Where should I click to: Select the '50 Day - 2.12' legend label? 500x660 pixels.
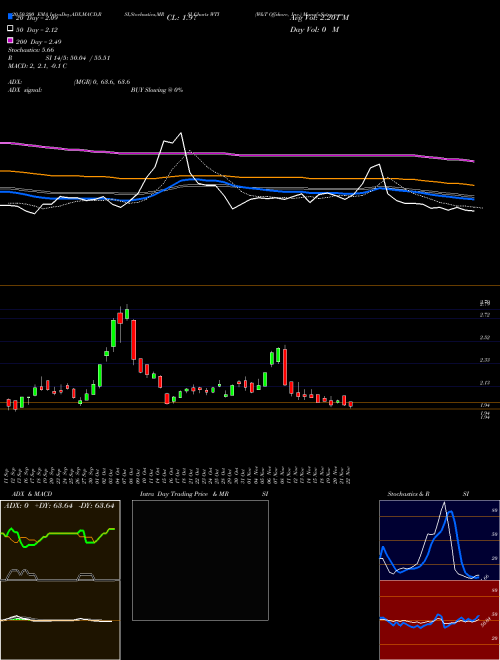click(x=37, y=30)
